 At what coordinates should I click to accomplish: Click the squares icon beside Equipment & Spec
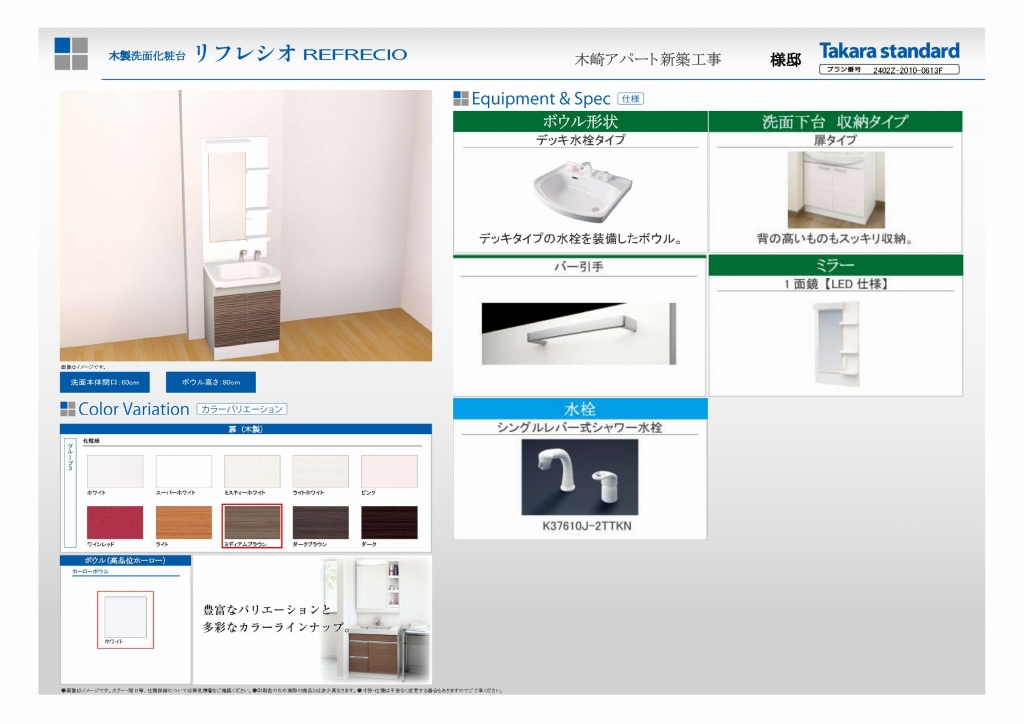pyautogui.click(x=460, y=98)
